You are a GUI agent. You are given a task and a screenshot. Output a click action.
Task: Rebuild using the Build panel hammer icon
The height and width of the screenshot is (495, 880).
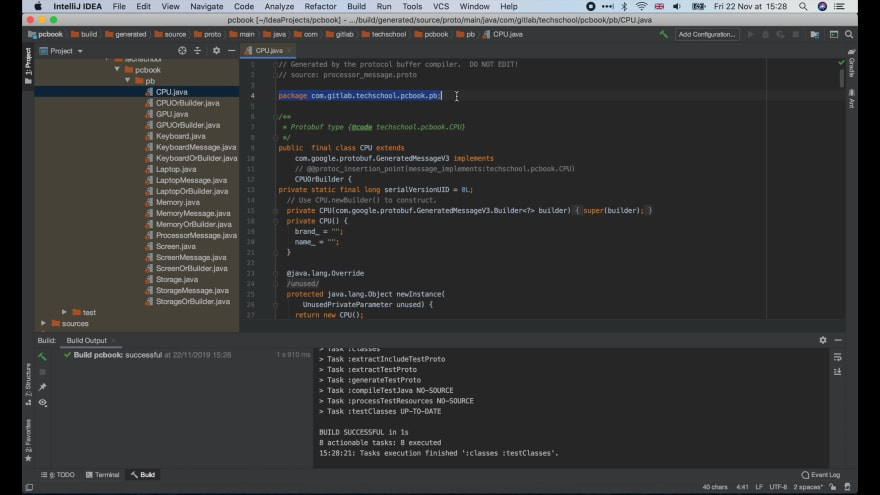[x=43, y=356]
